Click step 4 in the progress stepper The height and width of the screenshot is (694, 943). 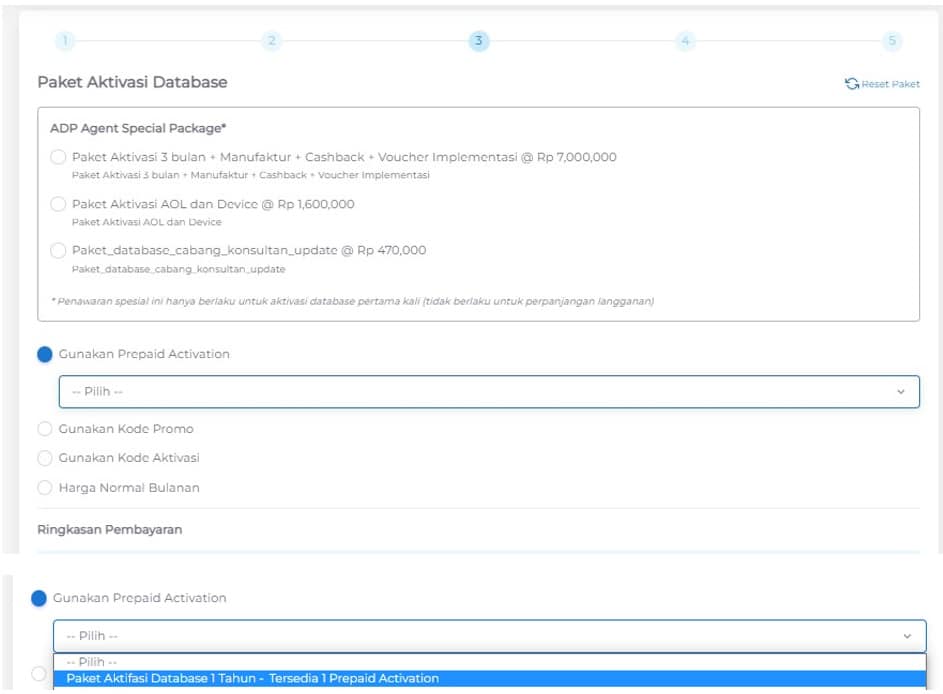click(684, 40)
